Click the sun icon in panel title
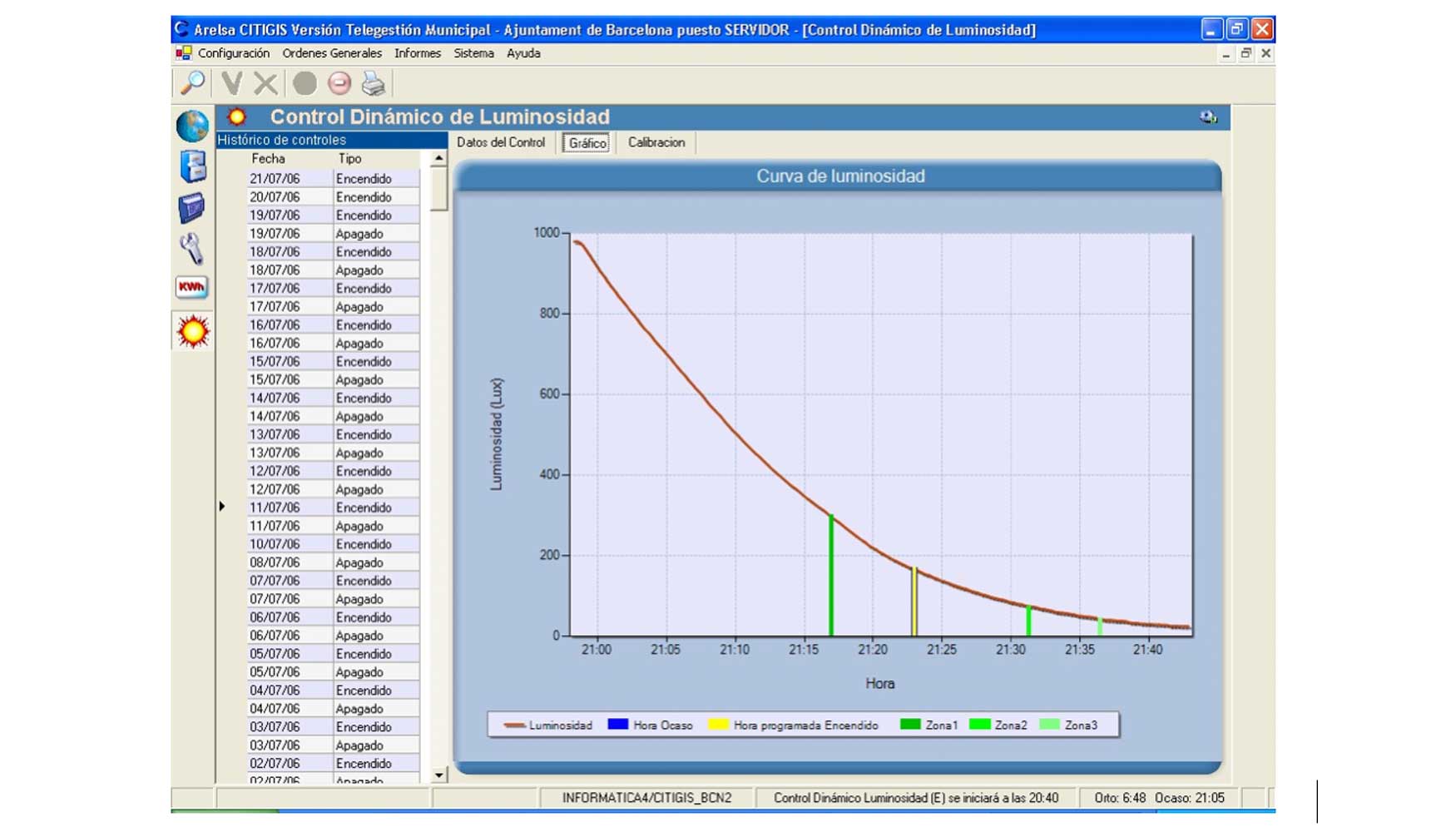Image resolution: width=1456 pixels, height=832 pixels. [x=237, y=116]
